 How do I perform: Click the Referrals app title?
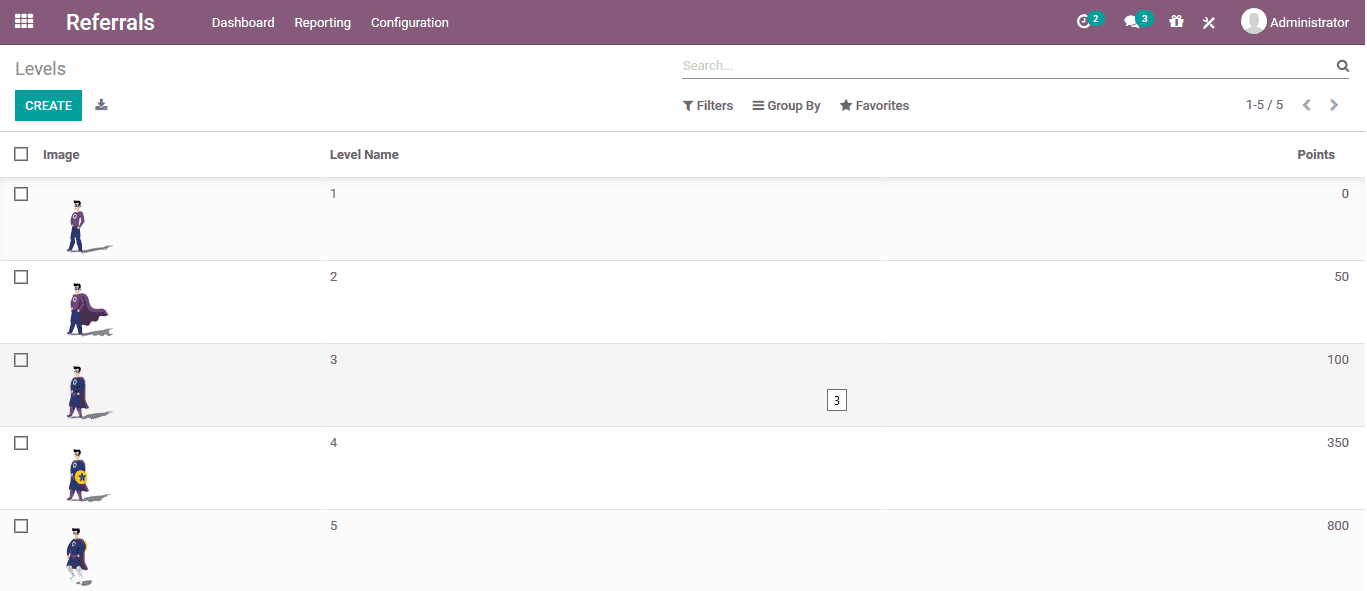pyautogui.click(x=110, y=22)
